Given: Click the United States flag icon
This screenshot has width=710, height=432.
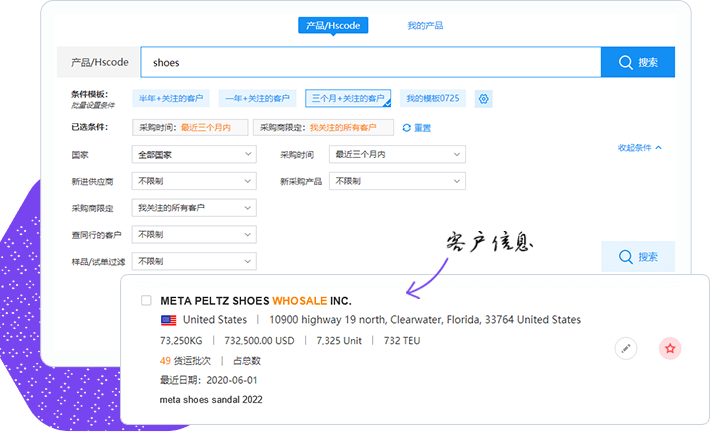Looking at the screenshot, I should coord(168,320).
